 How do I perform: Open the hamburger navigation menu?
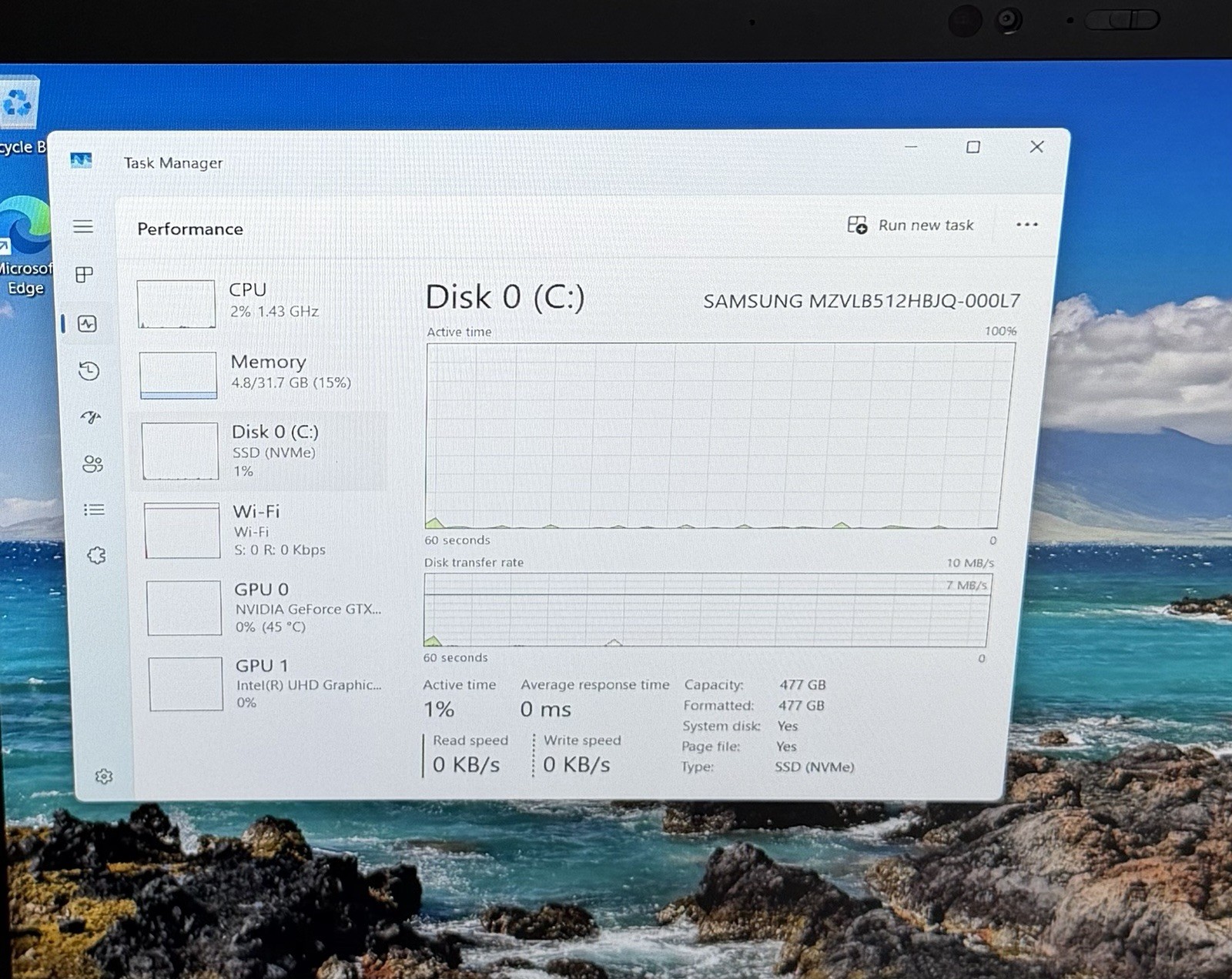[x=83, y=226]
